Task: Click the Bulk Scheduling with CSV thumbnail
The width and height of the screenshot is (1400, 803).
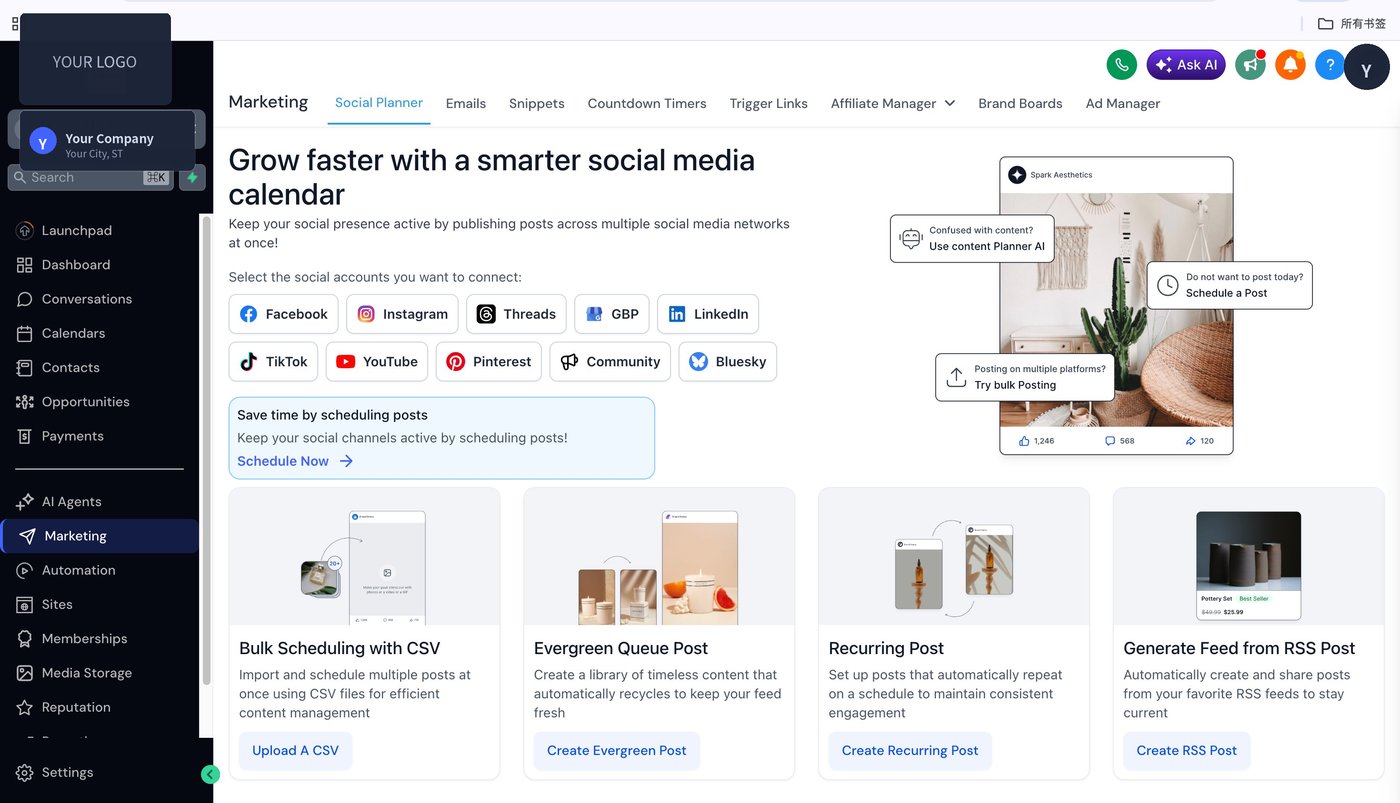Action: point(364,557)
